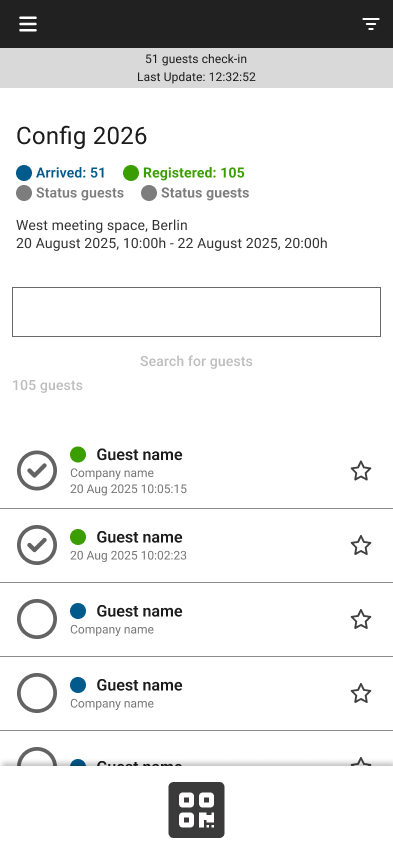Check in the fourth guest circle
Viewport: 393px width, 852px height.
coord(37,693)
